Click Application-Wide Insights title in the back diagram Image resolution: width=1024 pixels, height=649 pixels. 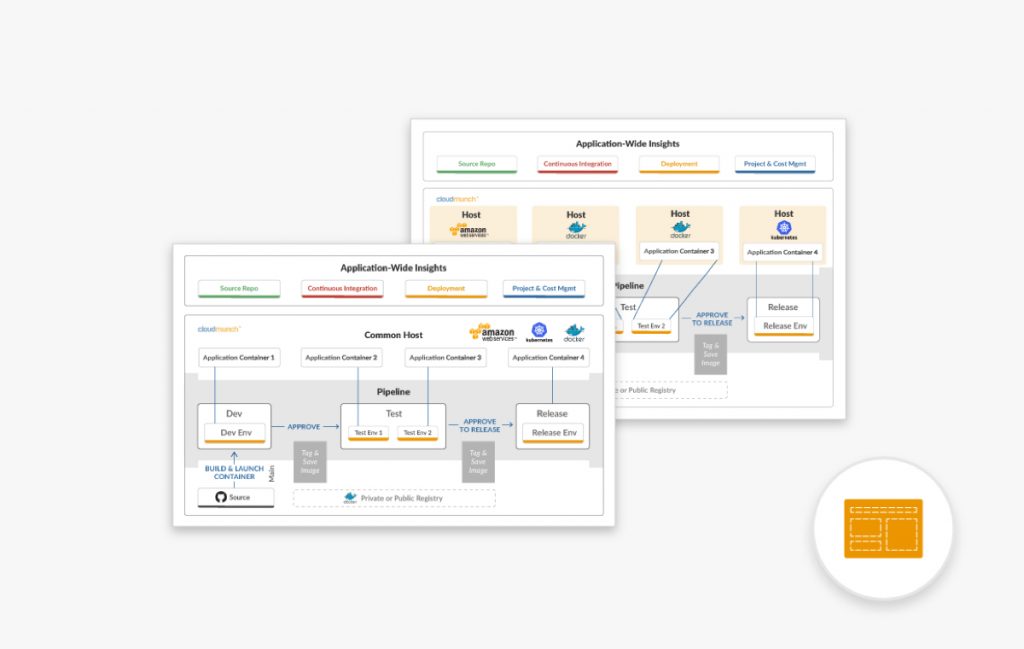pos(628,144)
